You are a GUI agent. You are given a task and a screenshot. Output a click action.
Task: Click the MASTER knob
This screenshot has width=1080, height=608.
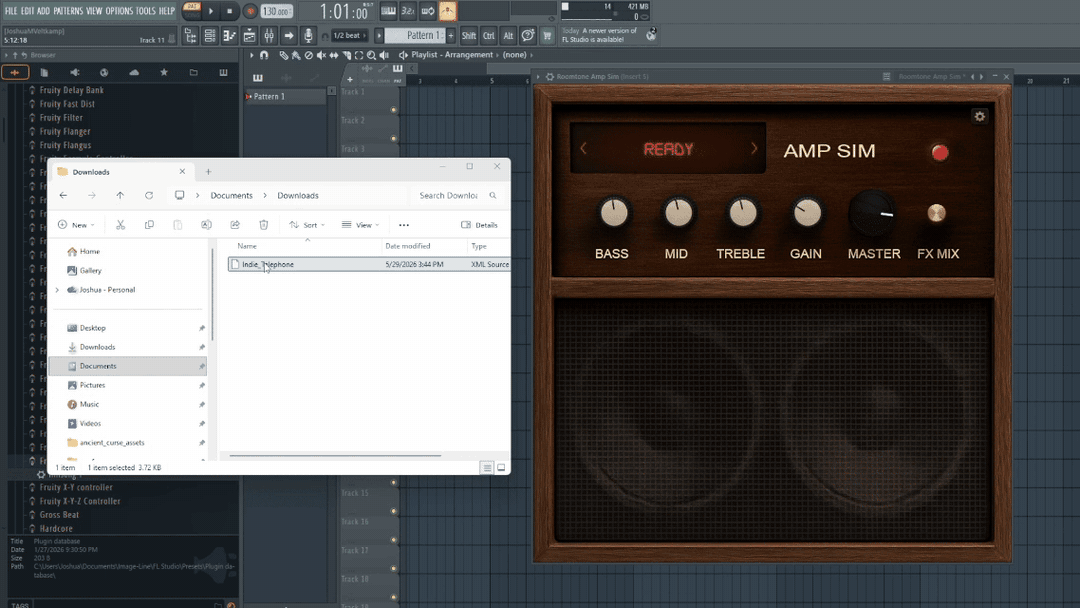click(x=873, y=213)
